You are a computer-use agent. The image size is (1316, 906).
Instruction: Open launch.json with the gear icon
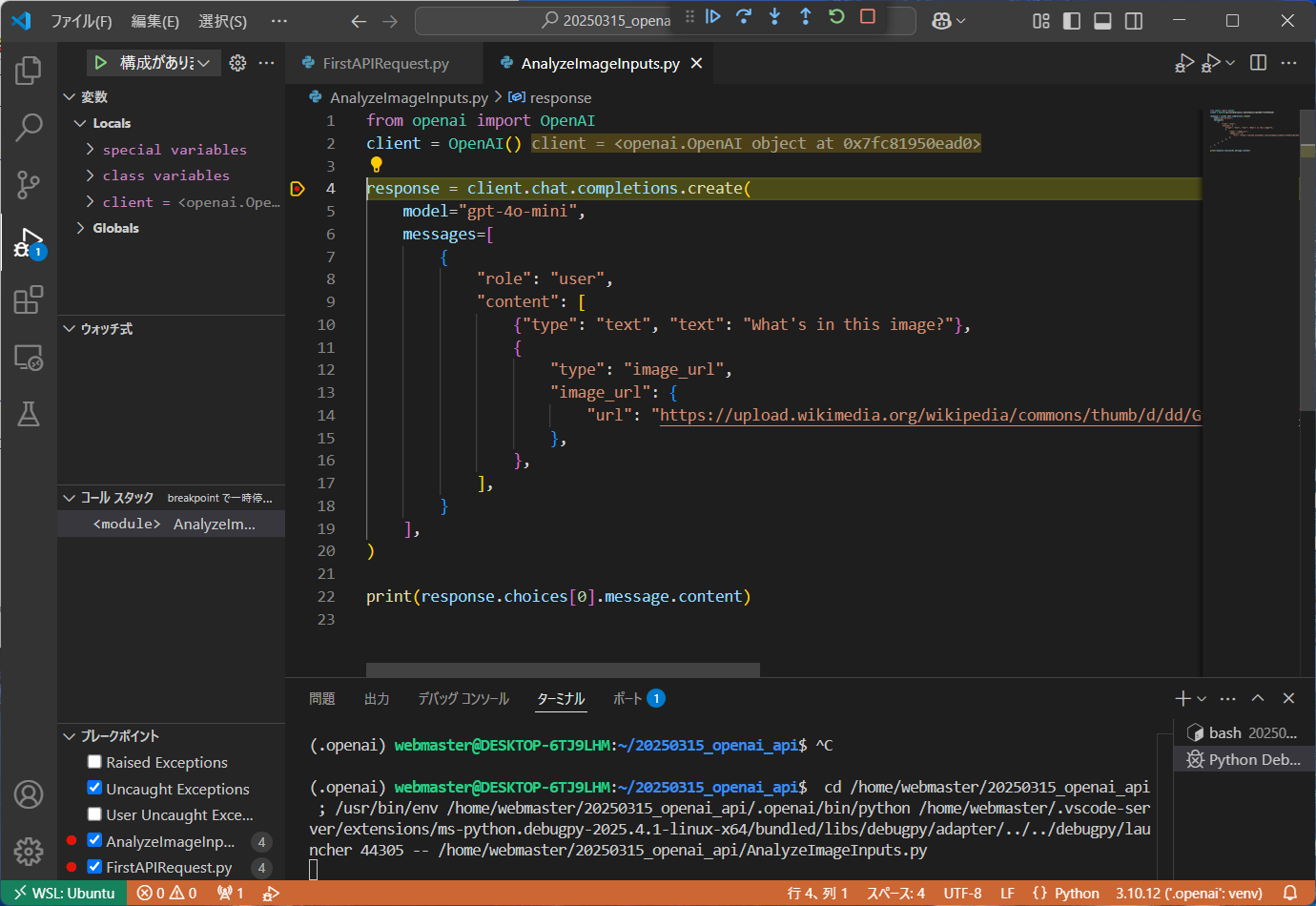point(237,63)
